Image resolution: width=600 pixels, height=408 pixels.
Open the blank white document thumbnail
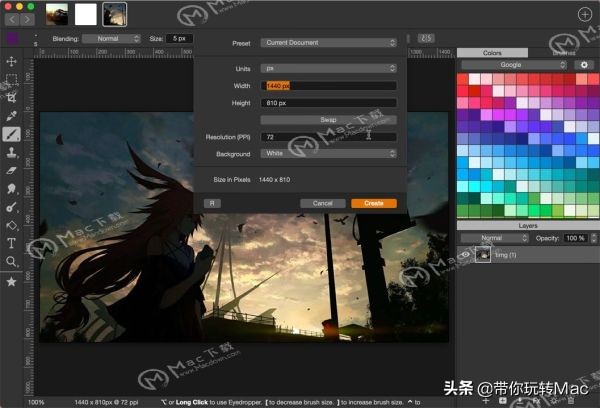pos(86,15)
